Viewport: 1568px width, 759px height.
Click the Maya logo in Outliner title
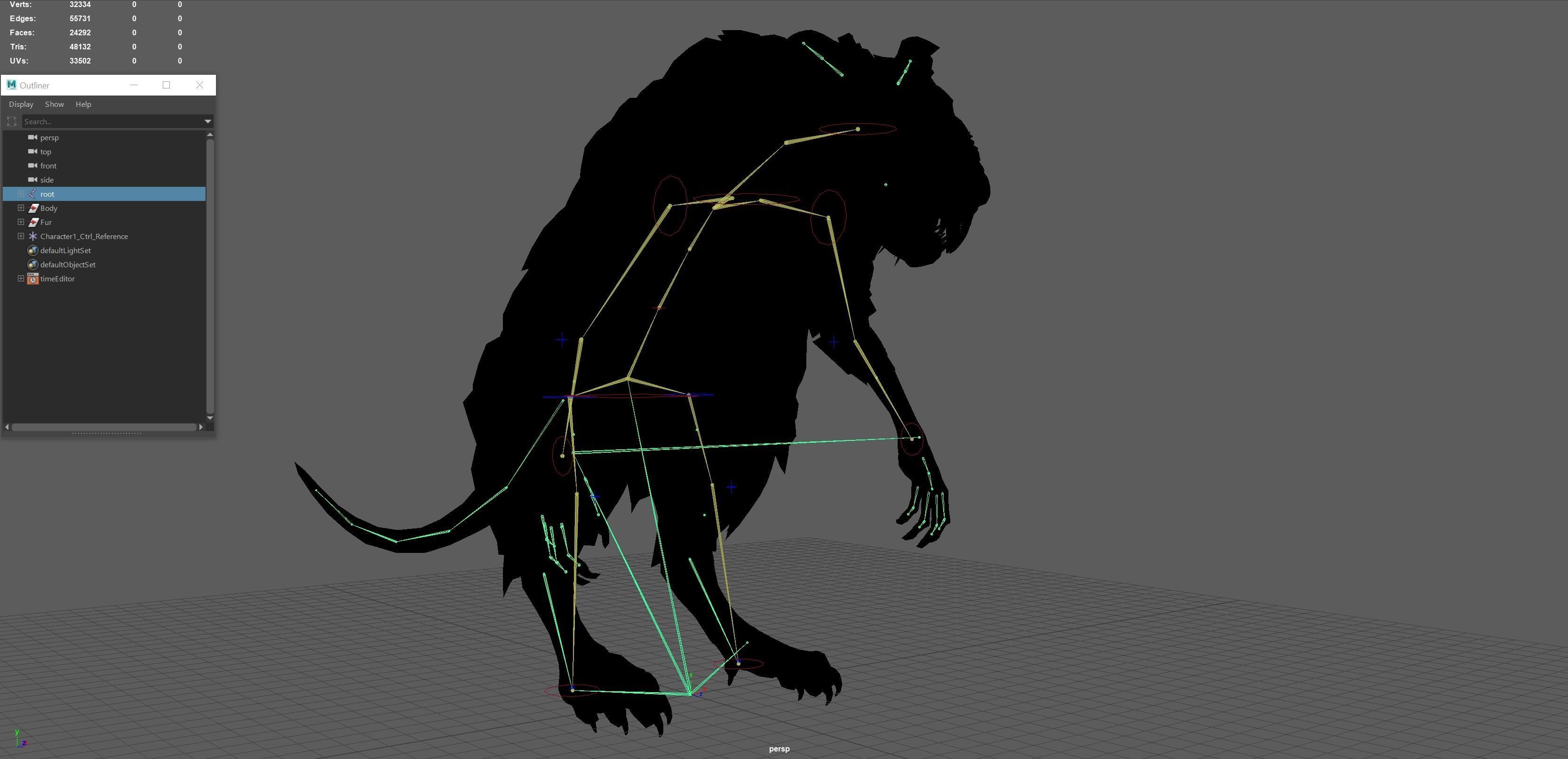pos(11,85)
